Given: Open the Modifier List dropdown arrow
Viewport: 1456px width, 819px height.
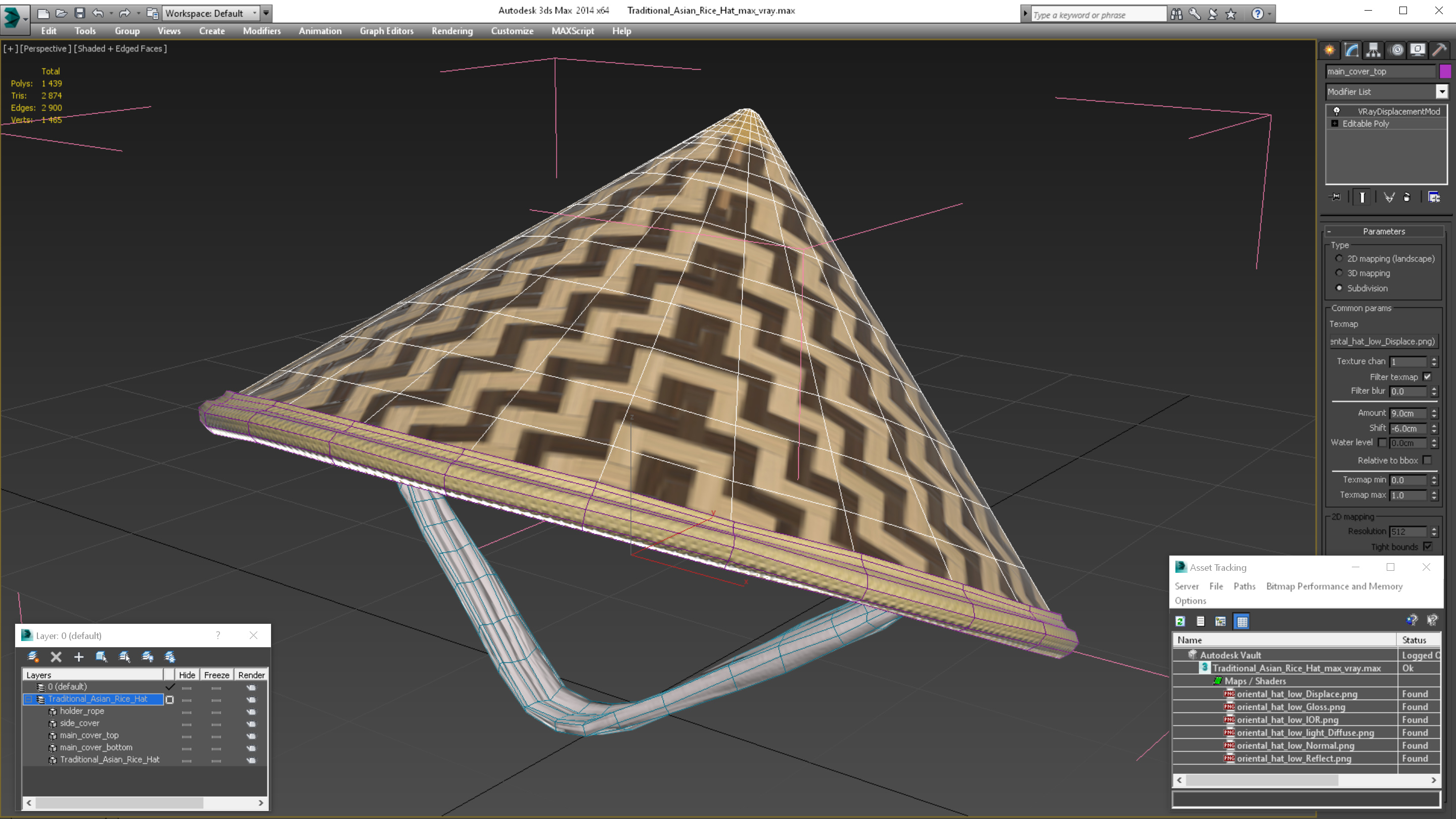Looking at the screenshot, I should click(1442, 92).
